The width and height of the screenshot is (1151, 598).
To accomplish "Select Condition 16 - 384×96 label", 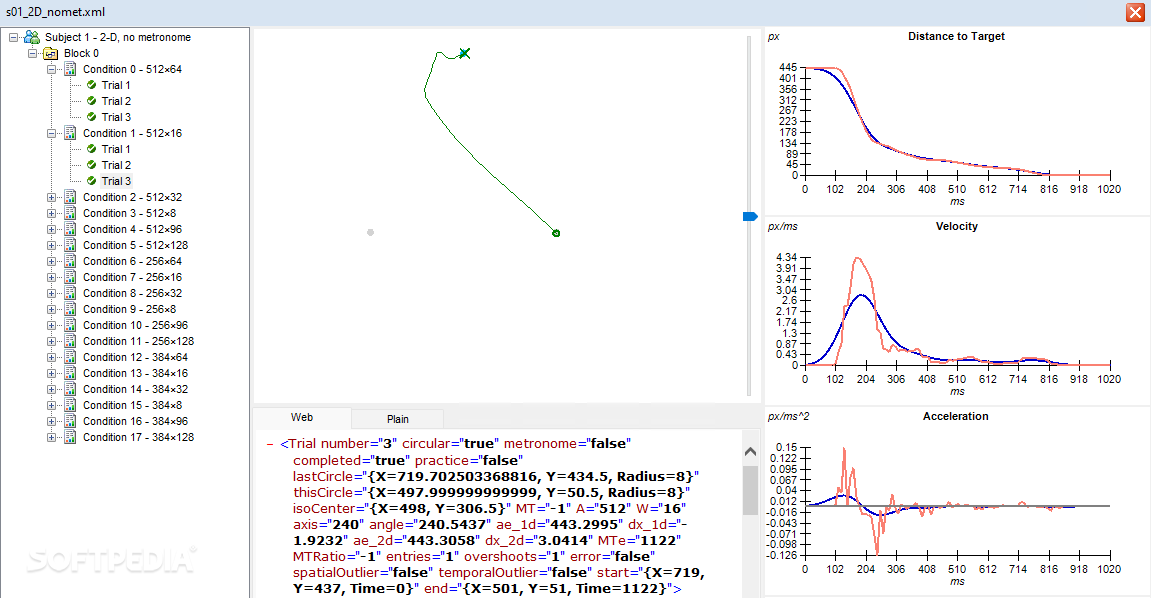I will tap(135, 421).
